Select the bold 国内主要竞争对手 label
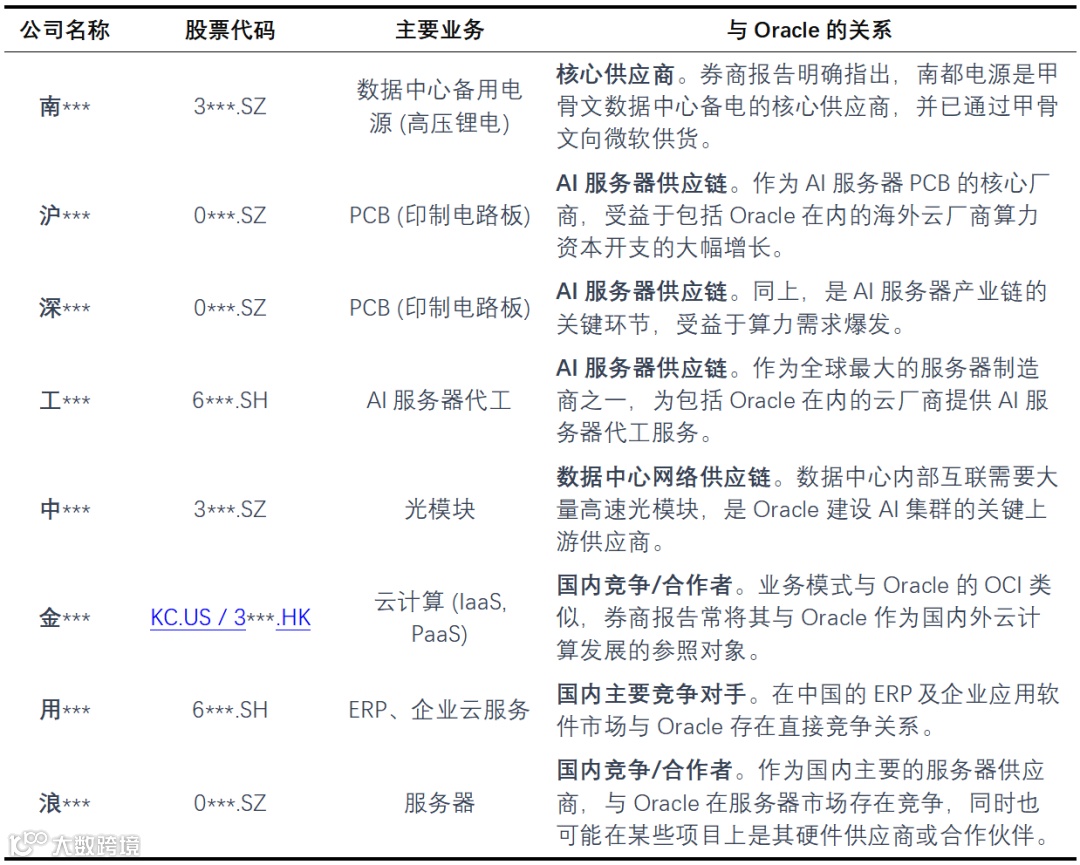The image size is (1080, 865). (652, 694)
